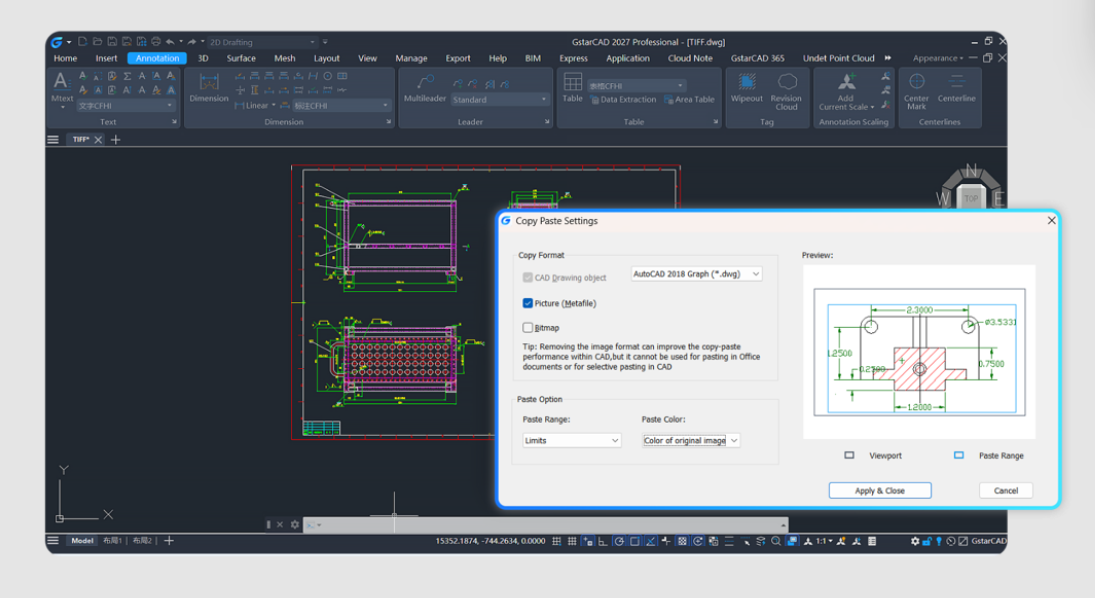Viewport: 1095px width, 598px height.
Task: Open the Express ribbon tab
Action: coord(573,58)
